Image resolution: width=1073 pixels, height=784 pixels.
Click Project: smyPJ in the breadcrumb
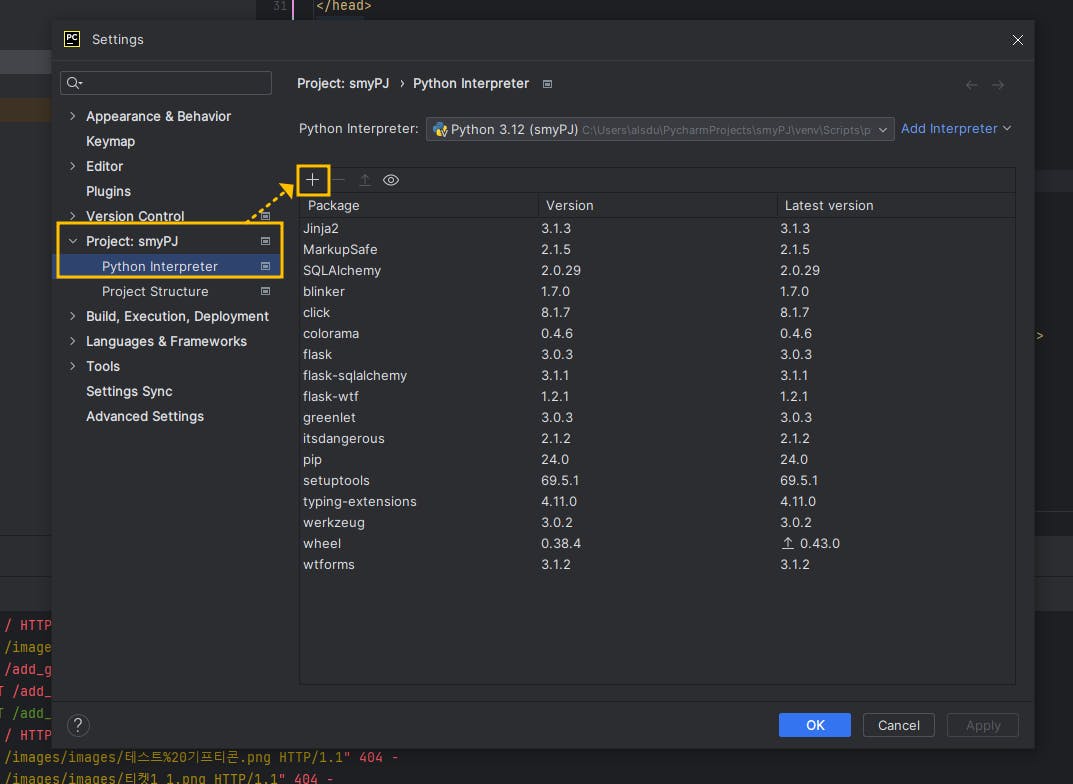(343, 83)
